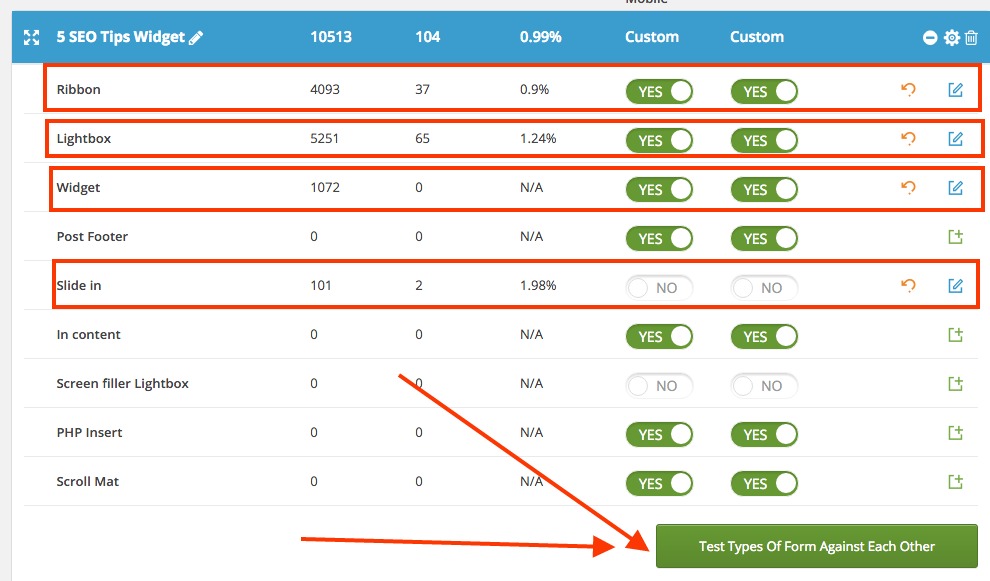The image size is (990, 581).
Task: Delete the group using the trash icon
Action: [971, 38]
